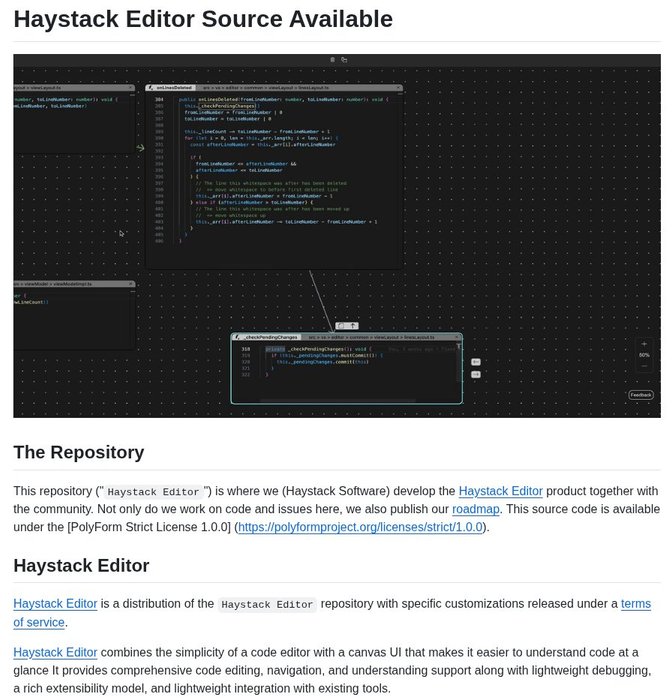Click the _checkPendingChanges editor horizontal scrollbar

click(338, 400)
